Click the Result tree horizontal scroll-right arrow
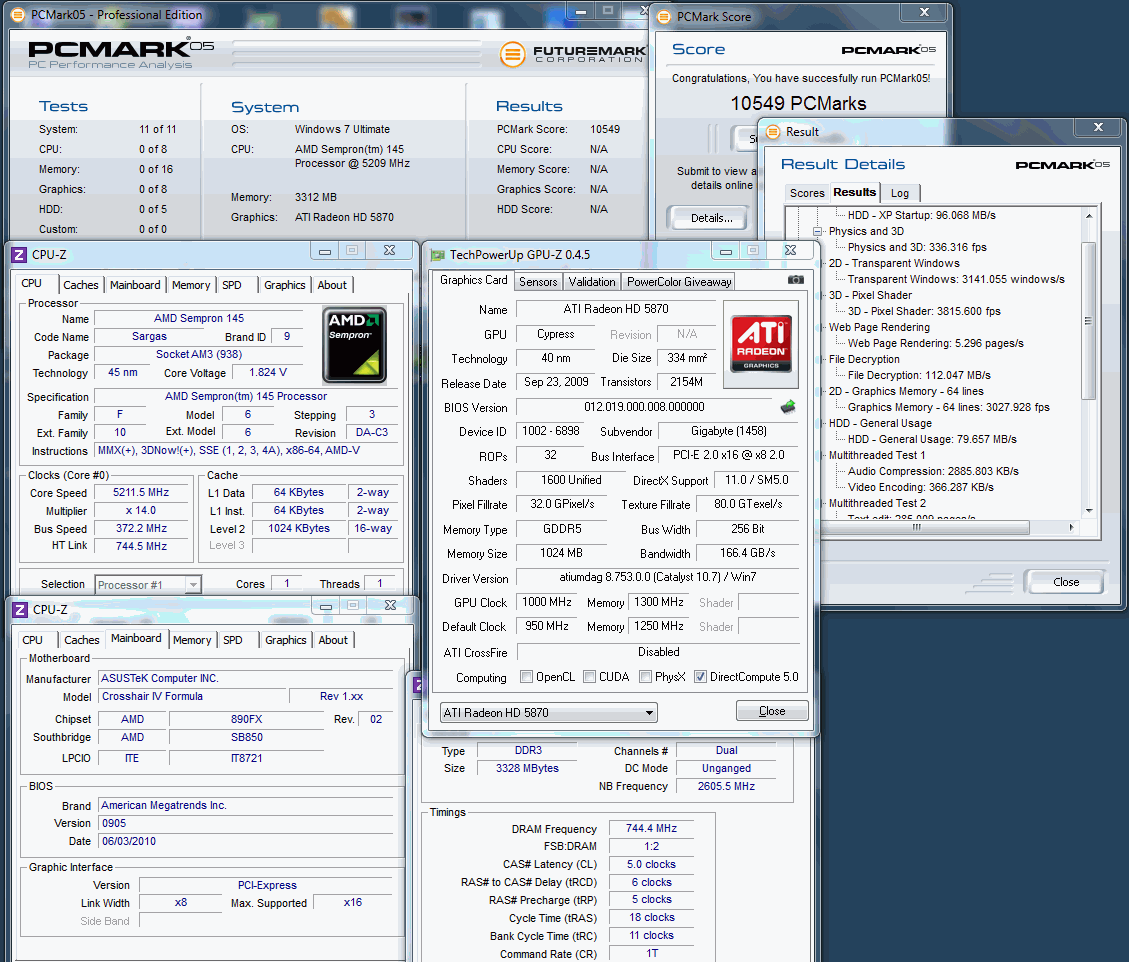Viewport: 1129px width, 962px height. (x=1071, y=528)
